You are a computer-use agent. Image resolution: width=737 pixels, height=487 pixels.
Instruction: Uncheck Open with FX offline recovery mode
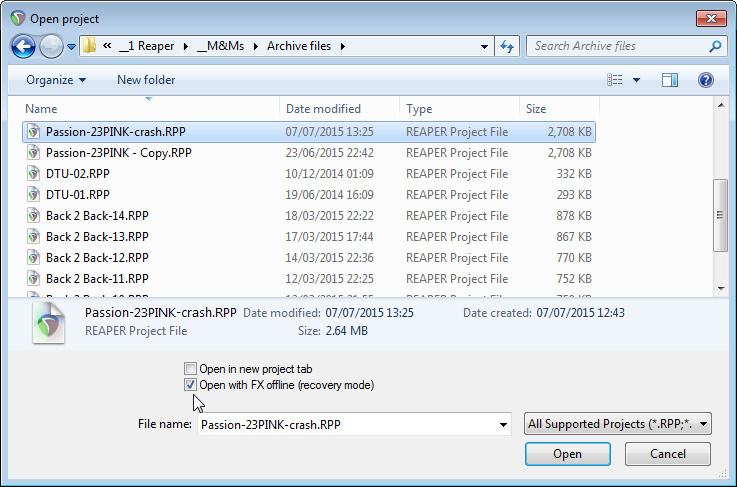(x=191, y=385)
